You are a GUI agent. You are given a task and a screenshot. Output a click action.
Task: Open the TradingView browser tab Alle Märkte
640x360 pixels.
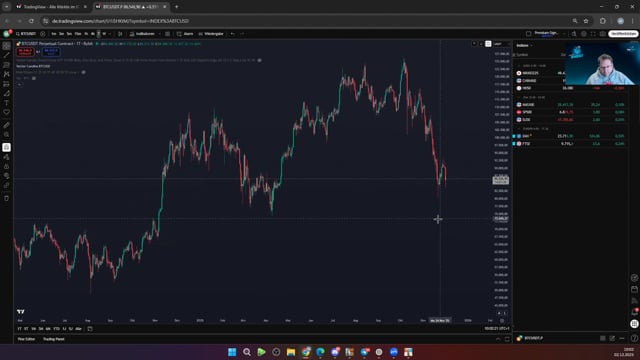pyautogui.click(x=51, y=7)
